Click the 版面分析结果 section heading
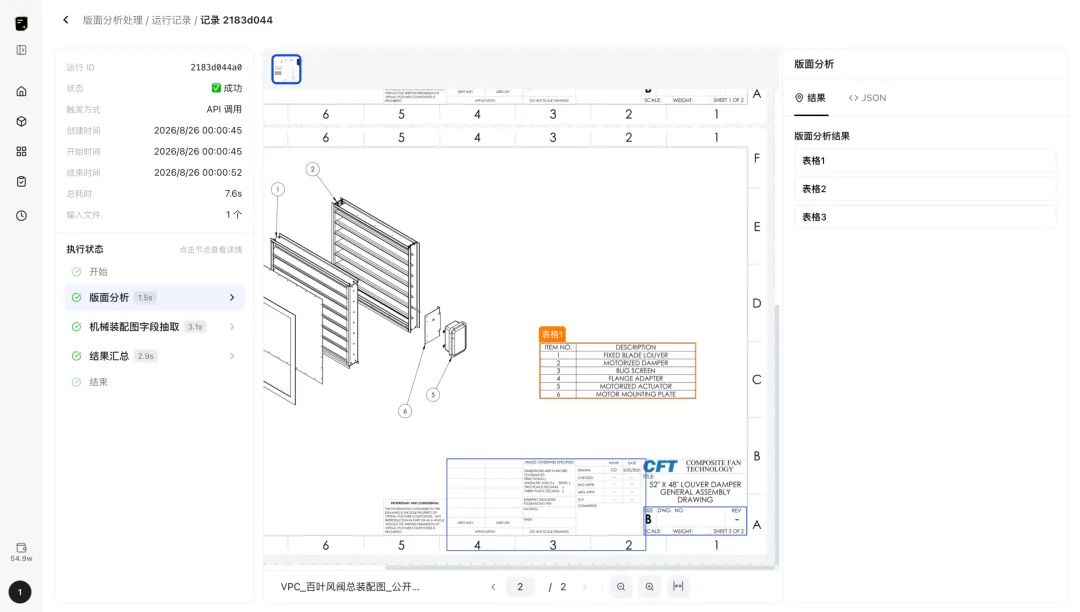This screenshot has height=612, width=1080. (822, 136)
